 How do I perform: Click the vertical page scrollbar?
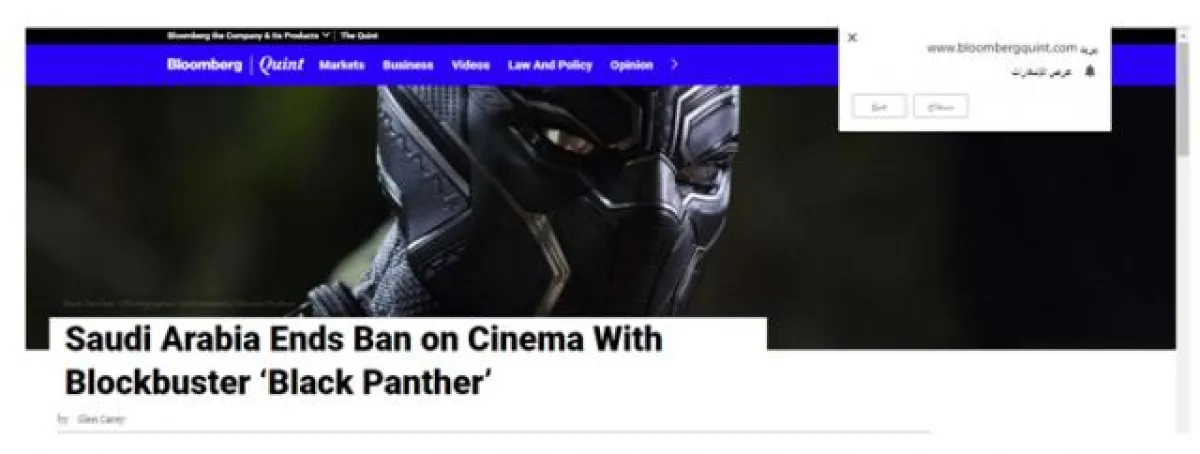pos(1183,240)
